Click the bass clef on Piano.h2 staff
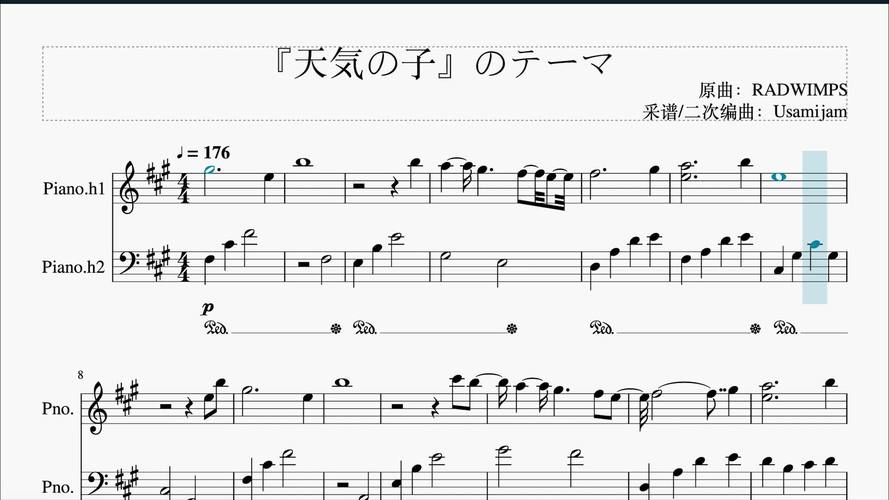The width and height of the screenshot is (889, 500). click(x=126, y=262)
